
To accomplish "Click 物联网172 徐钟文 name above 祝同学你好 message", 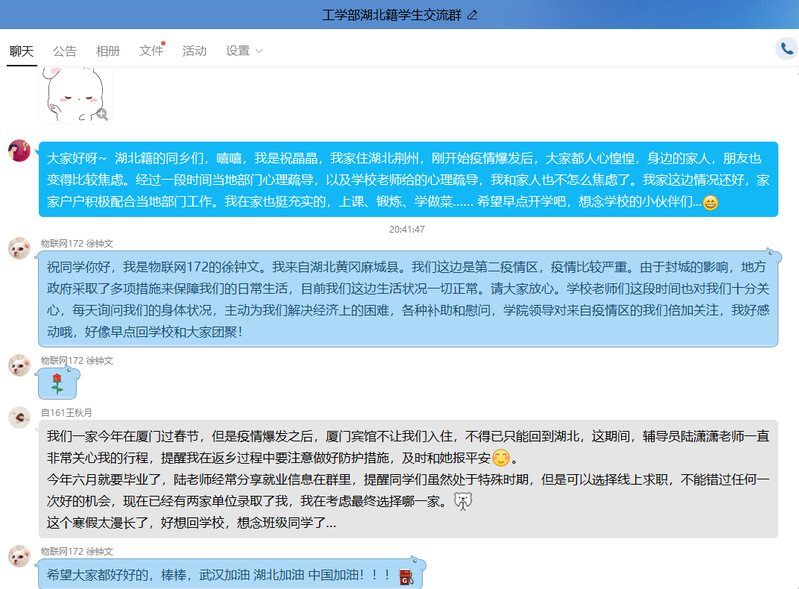I will [77, 243].
